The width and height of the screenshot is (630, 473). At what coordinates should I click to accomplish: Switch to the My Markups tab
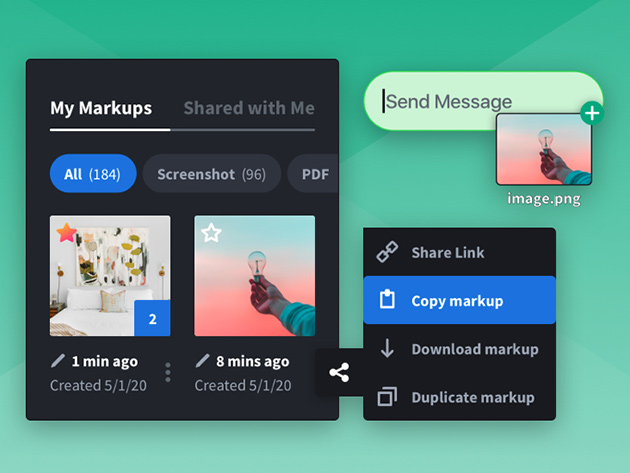[101, 108]
